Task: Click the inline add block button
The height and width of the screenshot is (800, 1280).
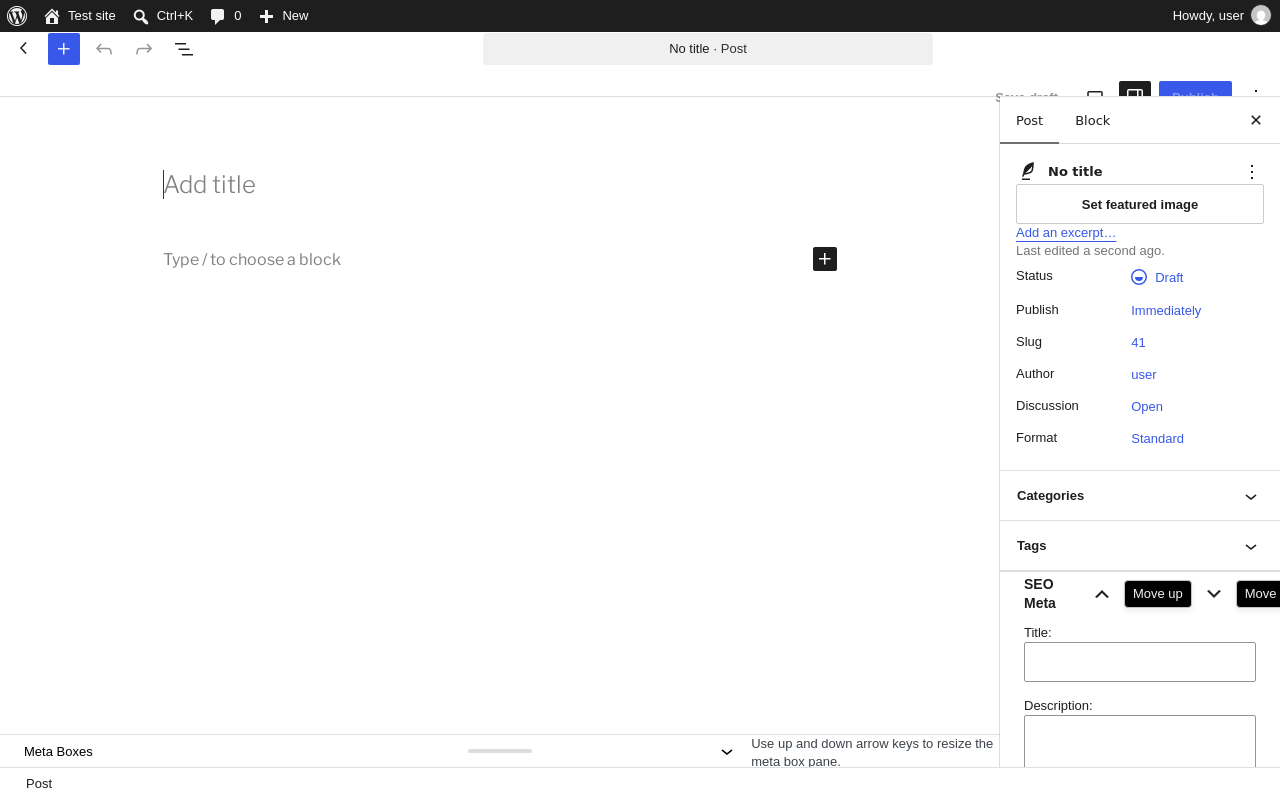Action: pyautogui.click(x=825, y=259)
